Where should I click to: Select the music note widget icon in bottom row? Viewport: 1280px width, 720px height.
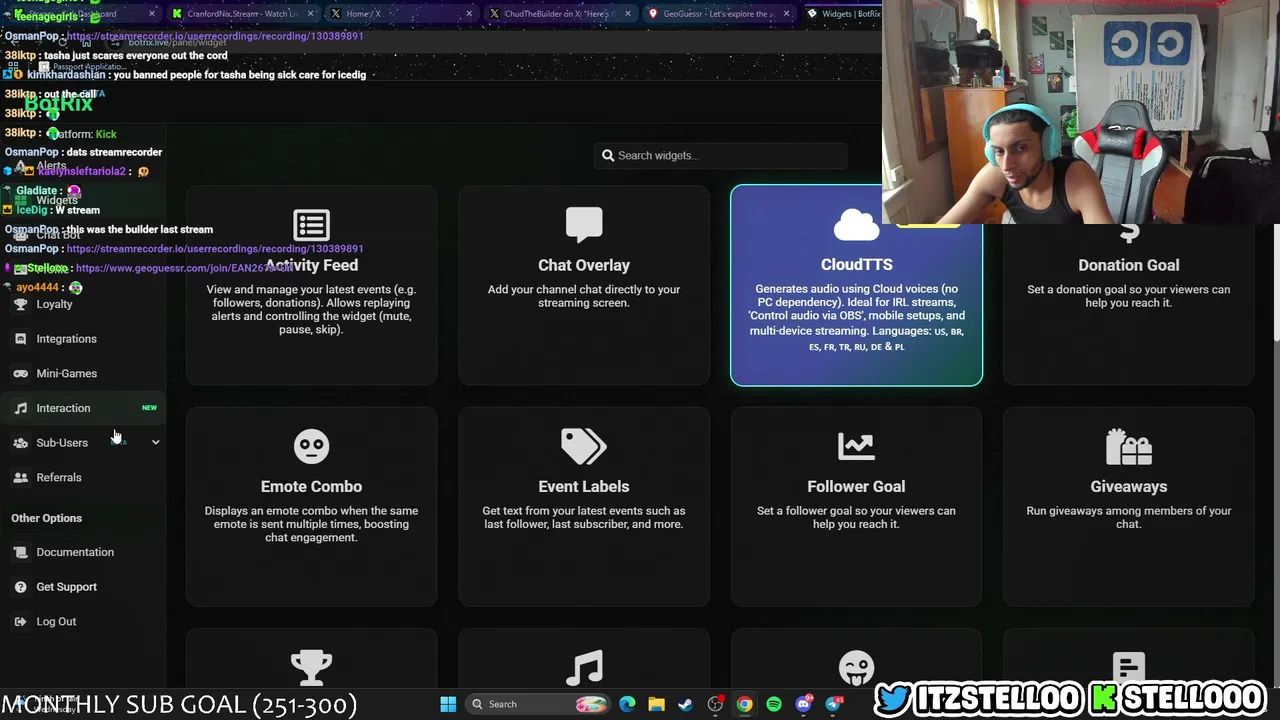point(584,667)
